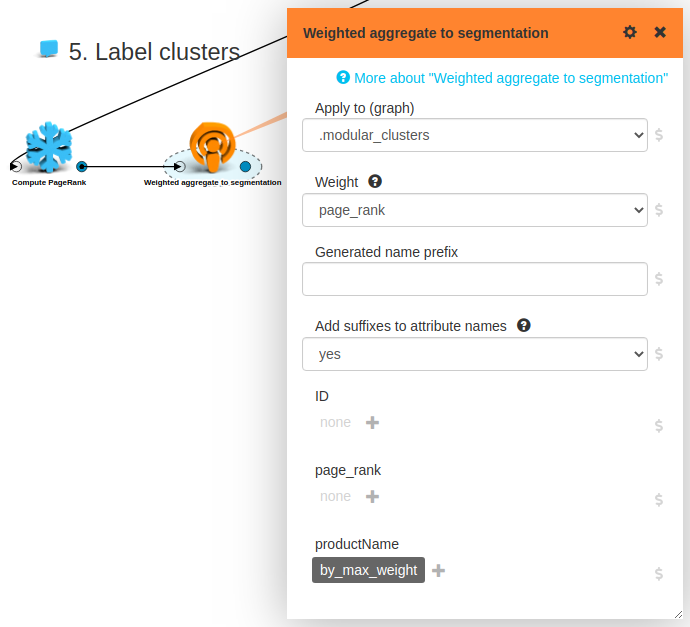The width and height of the screenshot is (690, 627).
Task: Click the output port of Compute PageRank
Action: point(82,167)
